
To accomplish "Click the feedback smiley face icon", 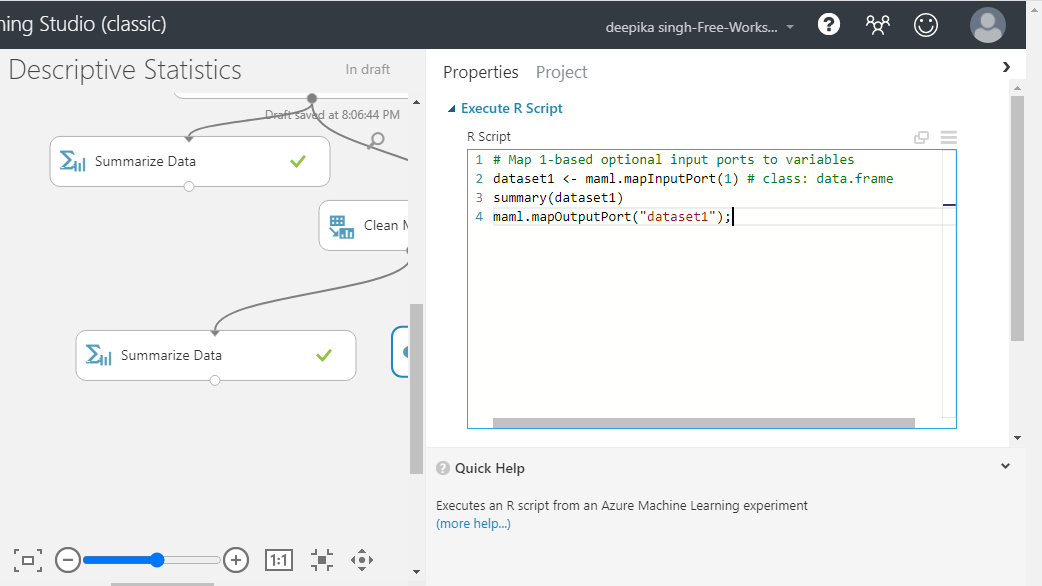I will pyautogui.click(x=926, y=25).
